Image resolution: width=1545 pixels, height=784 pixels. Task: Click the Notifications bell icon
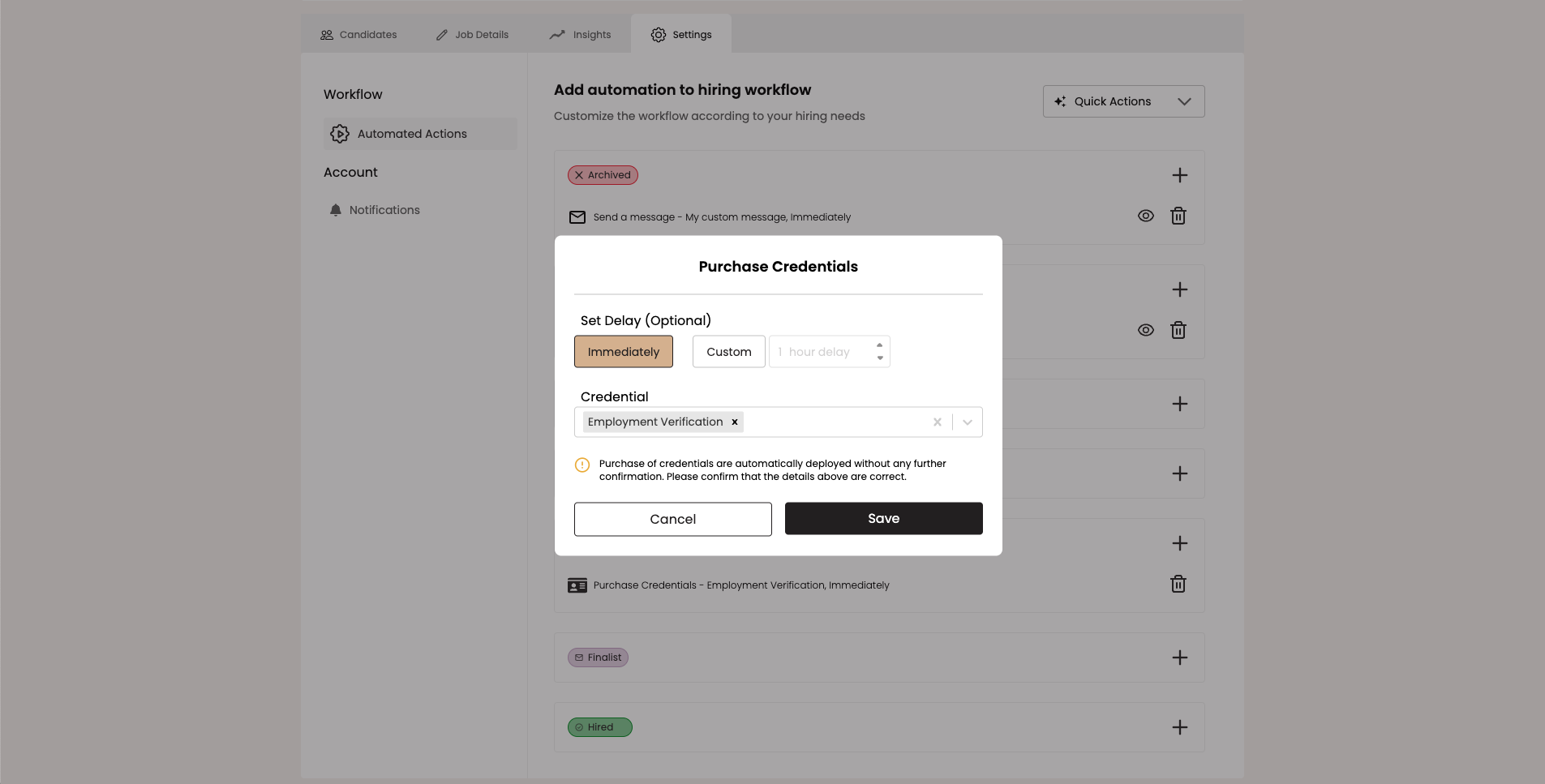coord(336,210)
